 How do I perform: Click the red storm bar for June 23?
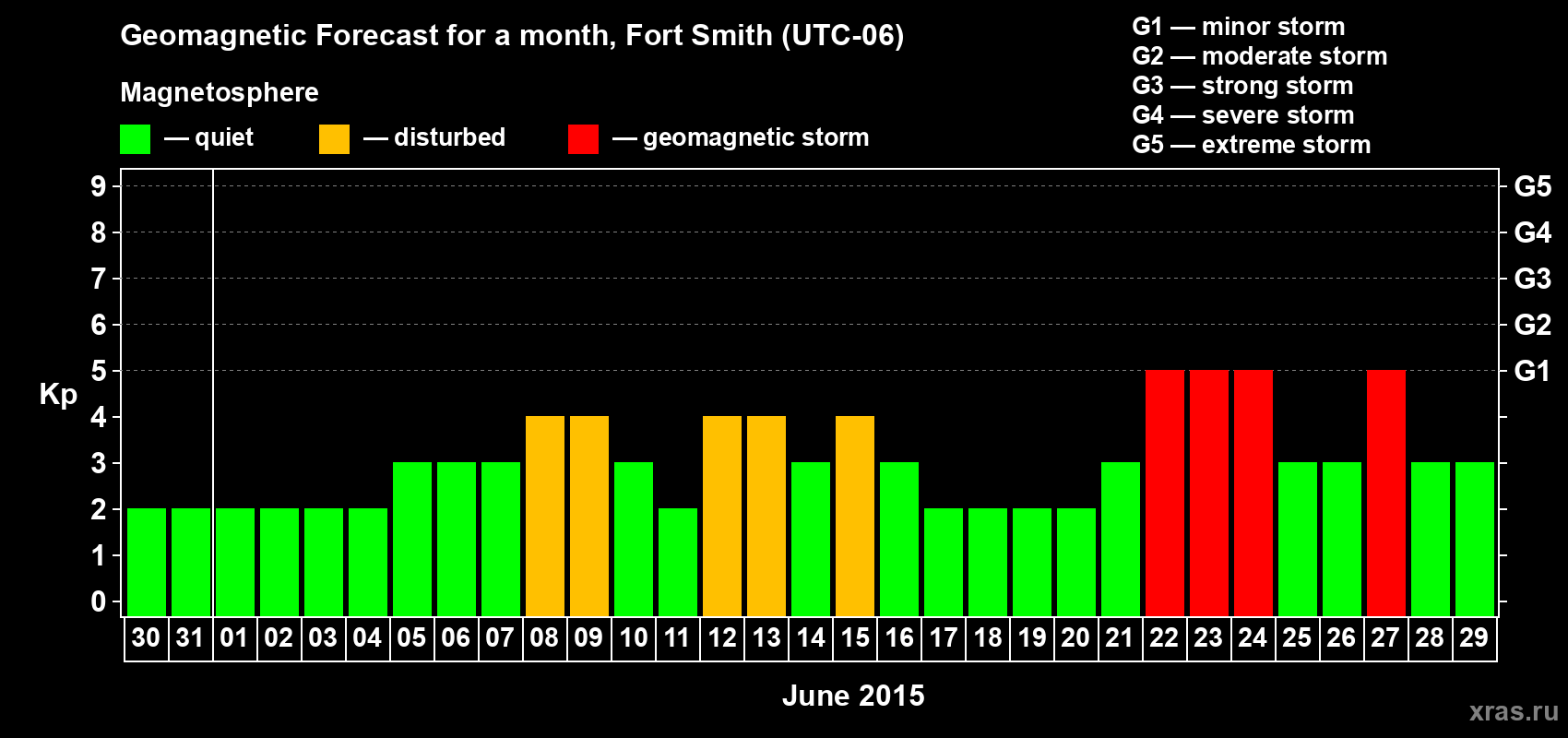[1209, 493]
